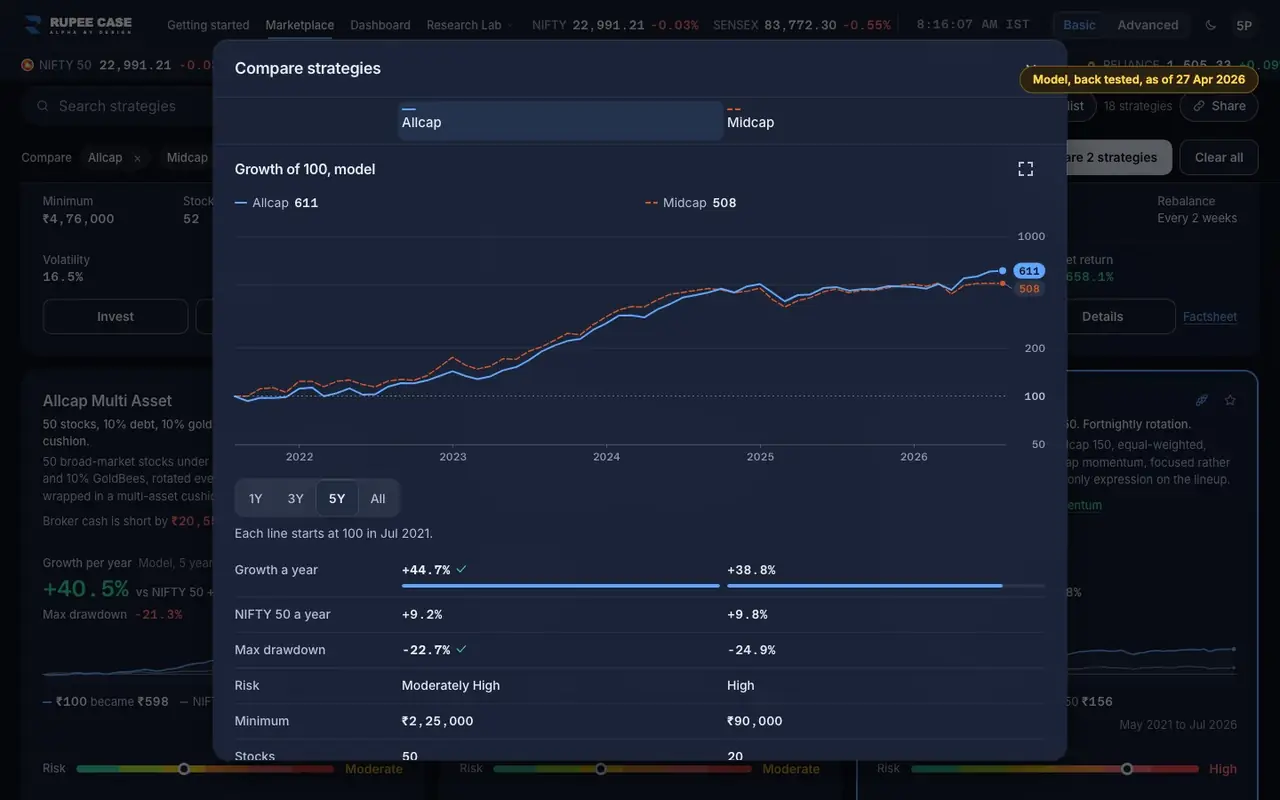Select the Allcap column header

point(560,120)
